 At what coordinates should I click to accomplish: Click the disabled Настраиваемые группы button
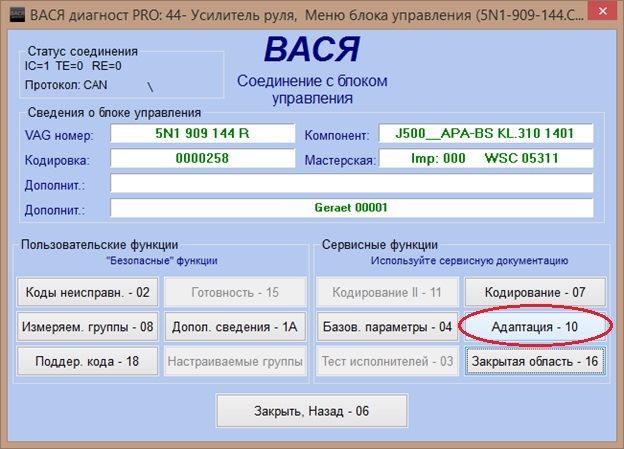point(235,361)
